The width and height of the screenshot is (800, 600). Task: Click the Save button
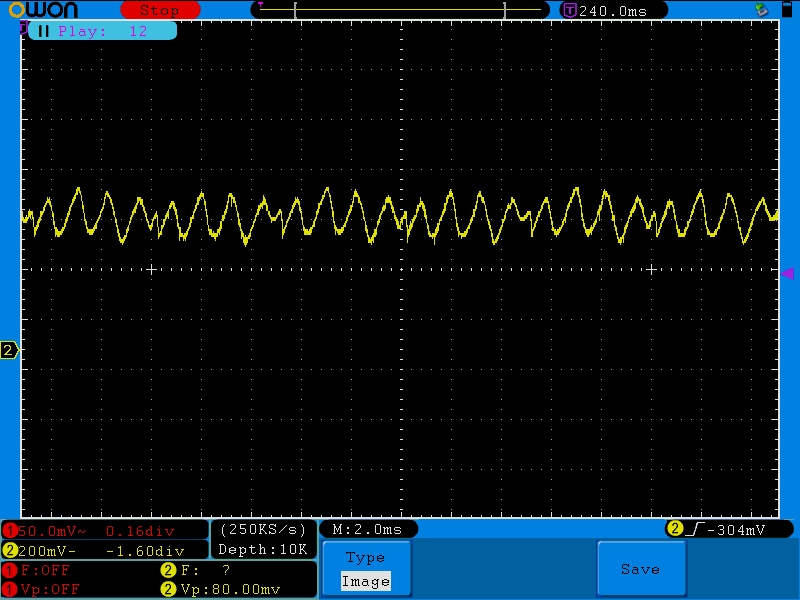tap(641, 568)
